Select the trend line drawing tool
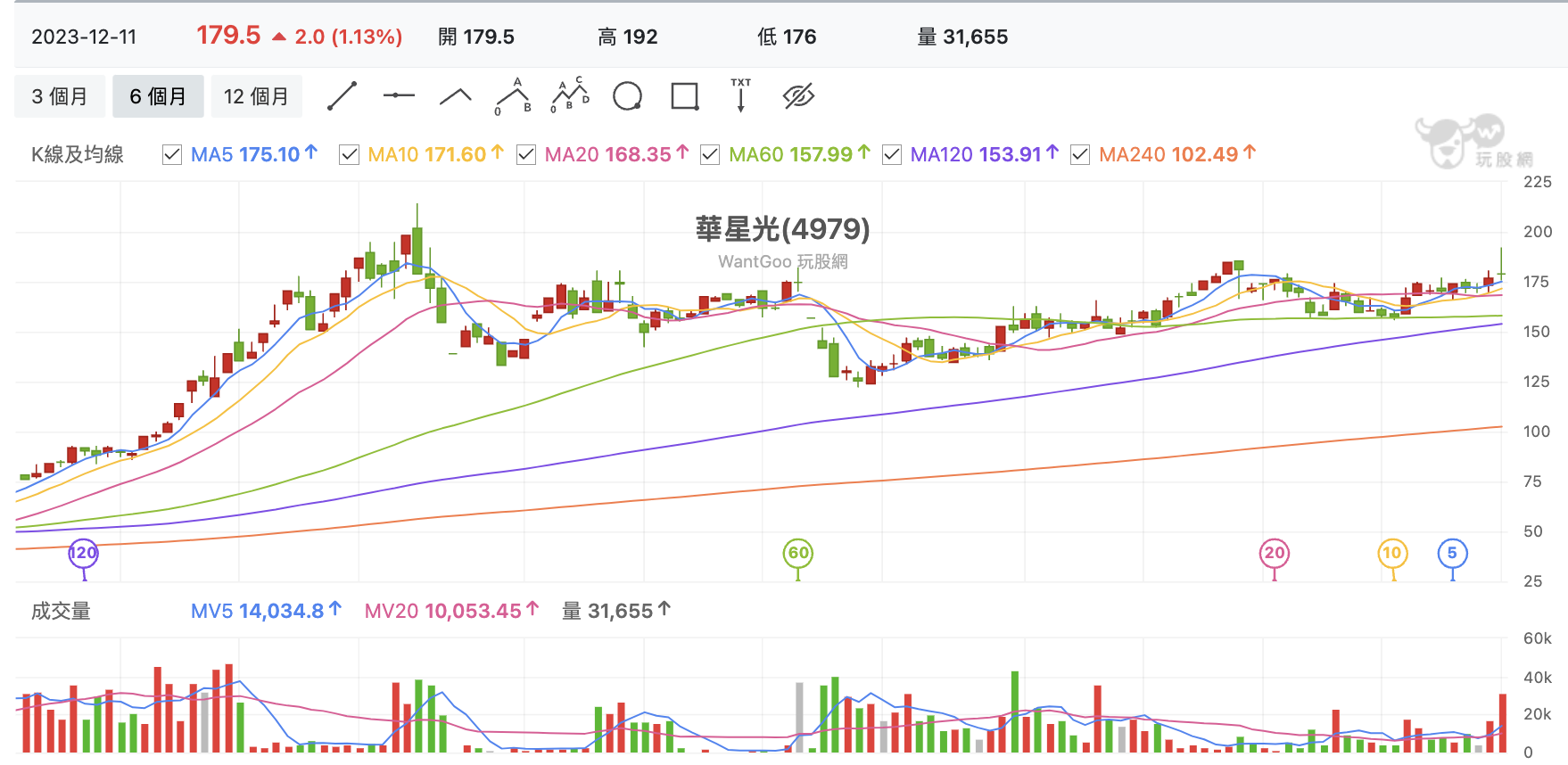 342,96
